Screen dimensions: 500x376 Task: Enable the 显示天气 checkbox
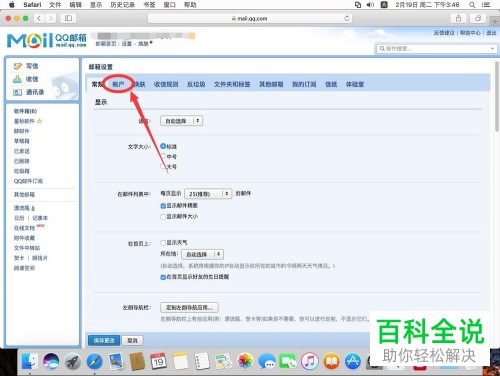pyautogui.click(x=163, y=243)
